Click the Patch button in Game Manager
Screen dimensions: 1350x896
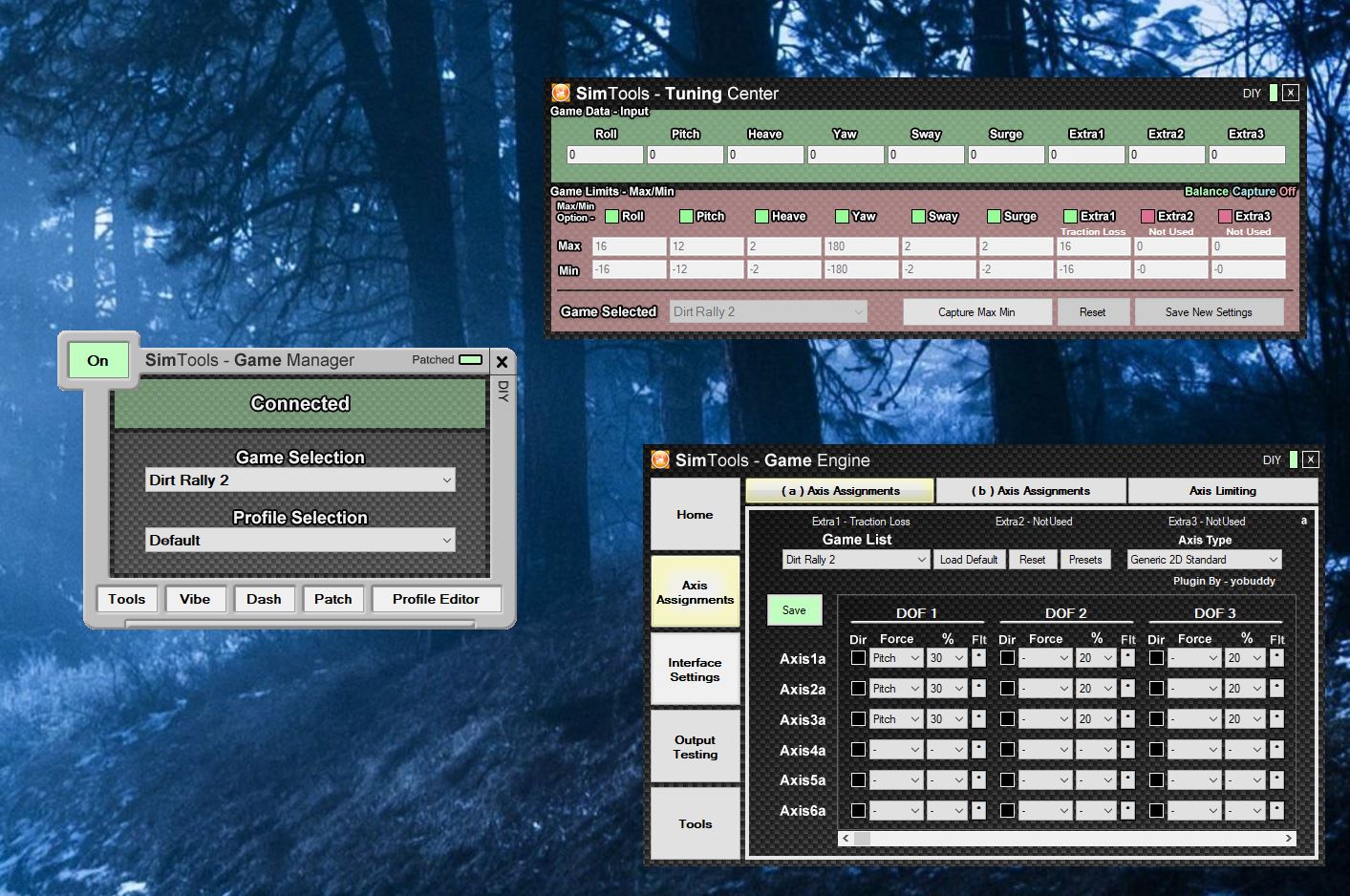coord(332,599)
